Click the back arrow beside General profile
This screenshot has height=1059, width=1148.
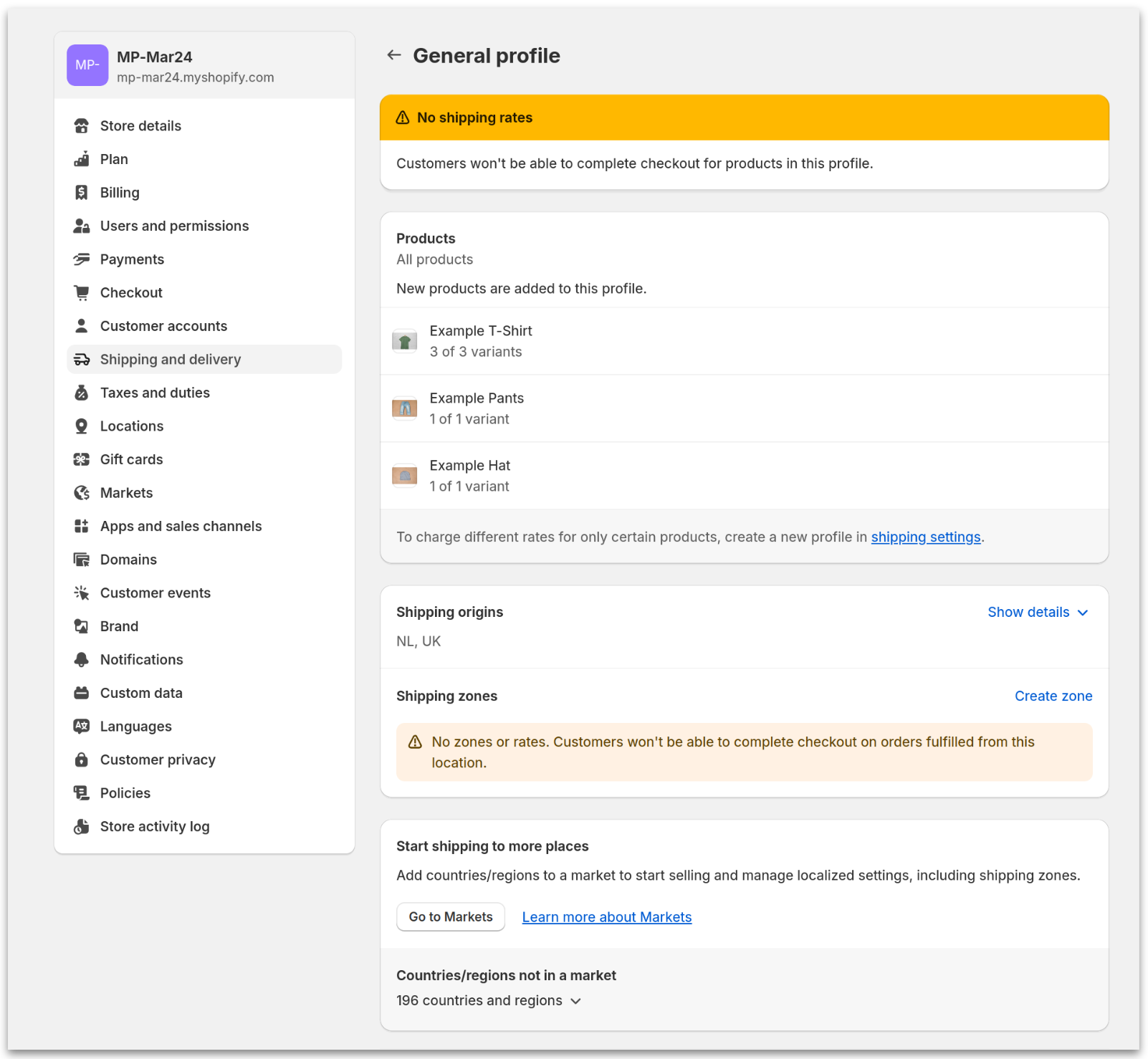393,54
